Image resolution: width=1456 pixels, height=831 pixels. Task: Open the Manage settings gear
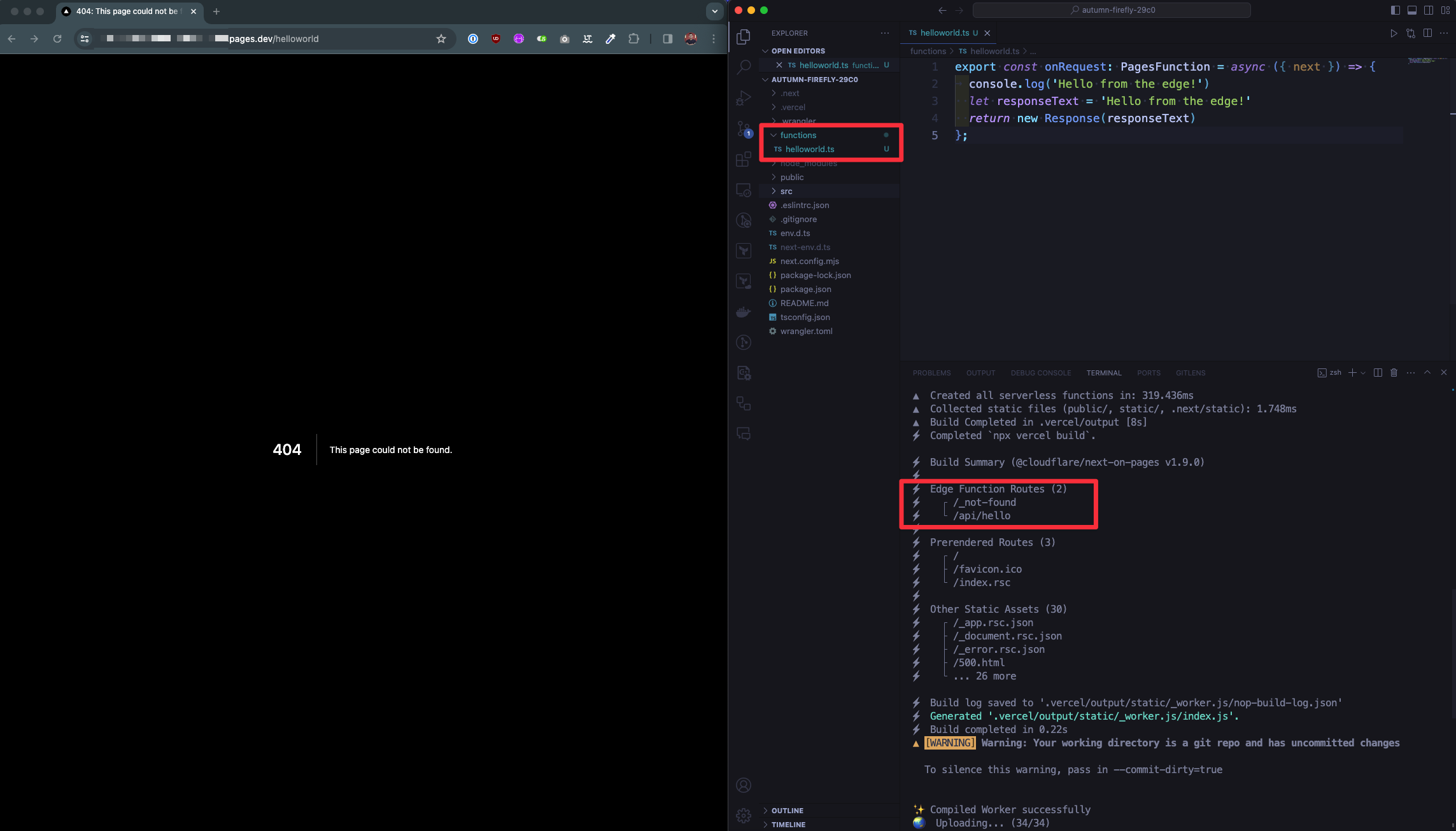coord(744,815)
